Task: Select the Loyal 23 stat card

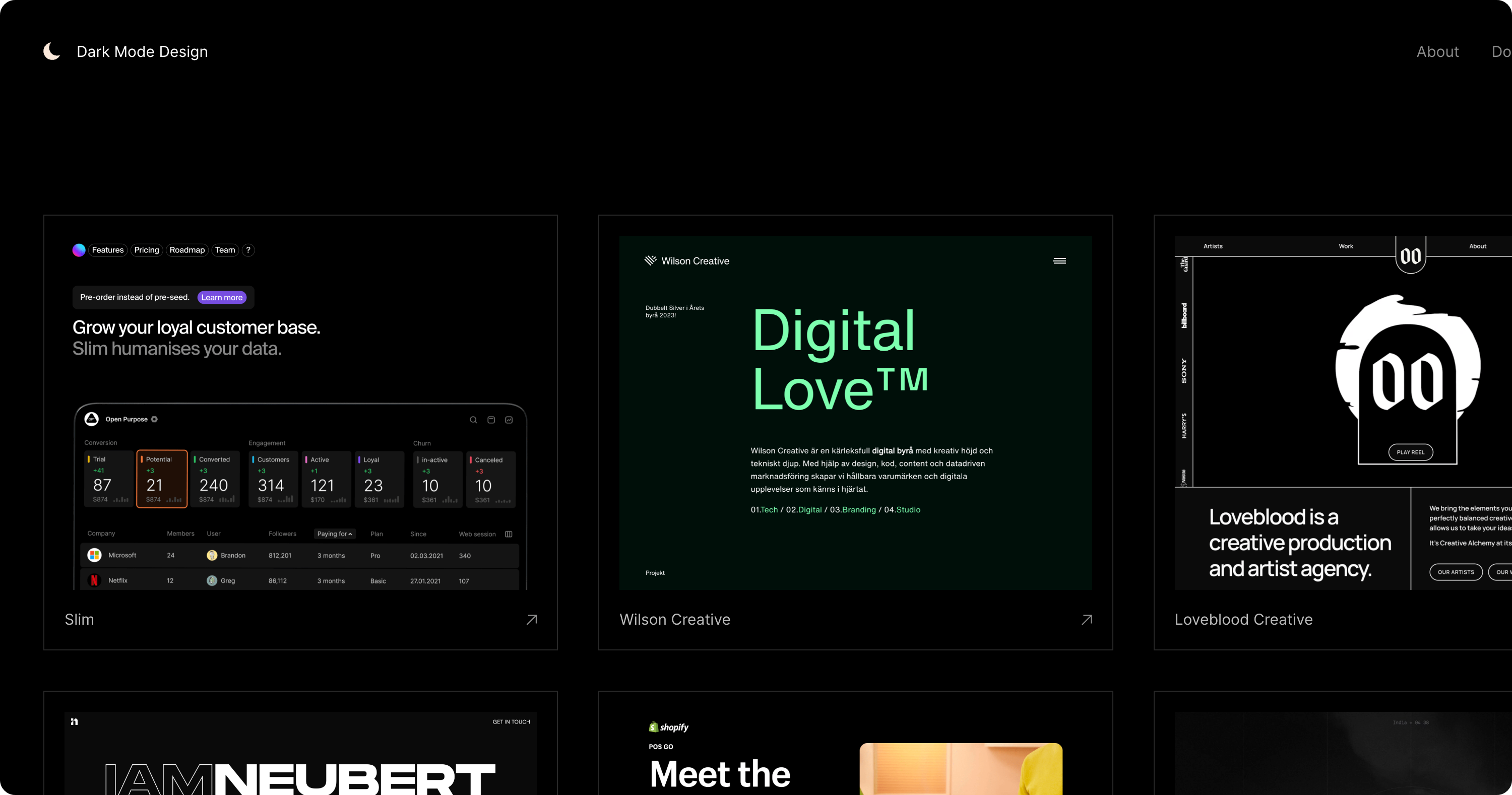Action: click(x=379, y=479)
